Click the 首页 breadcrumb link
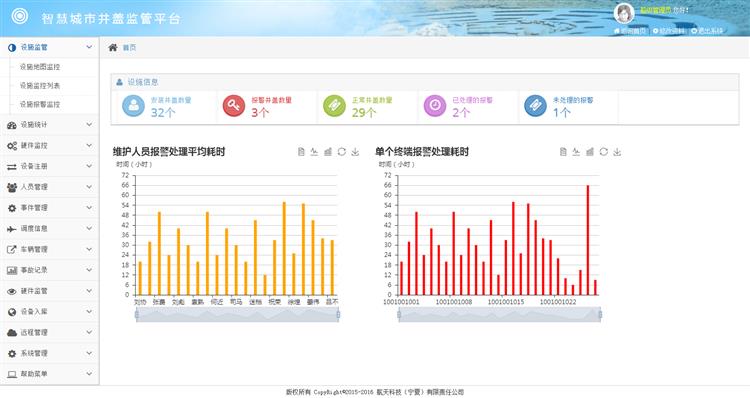This screenshot has width=750, height=398. point(129,47)
